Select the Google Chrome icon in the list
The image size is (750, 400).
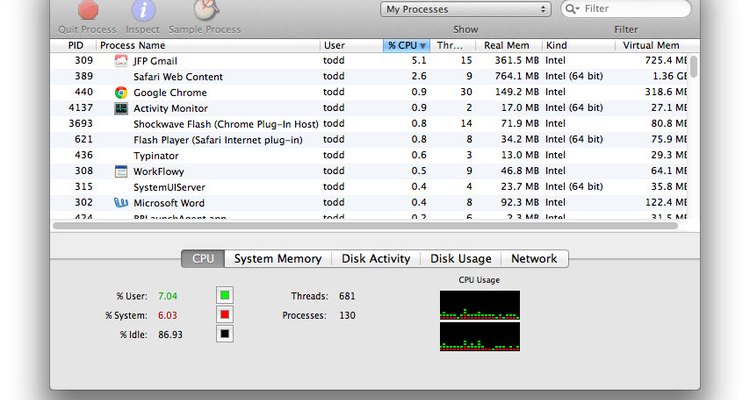(121, 92)
